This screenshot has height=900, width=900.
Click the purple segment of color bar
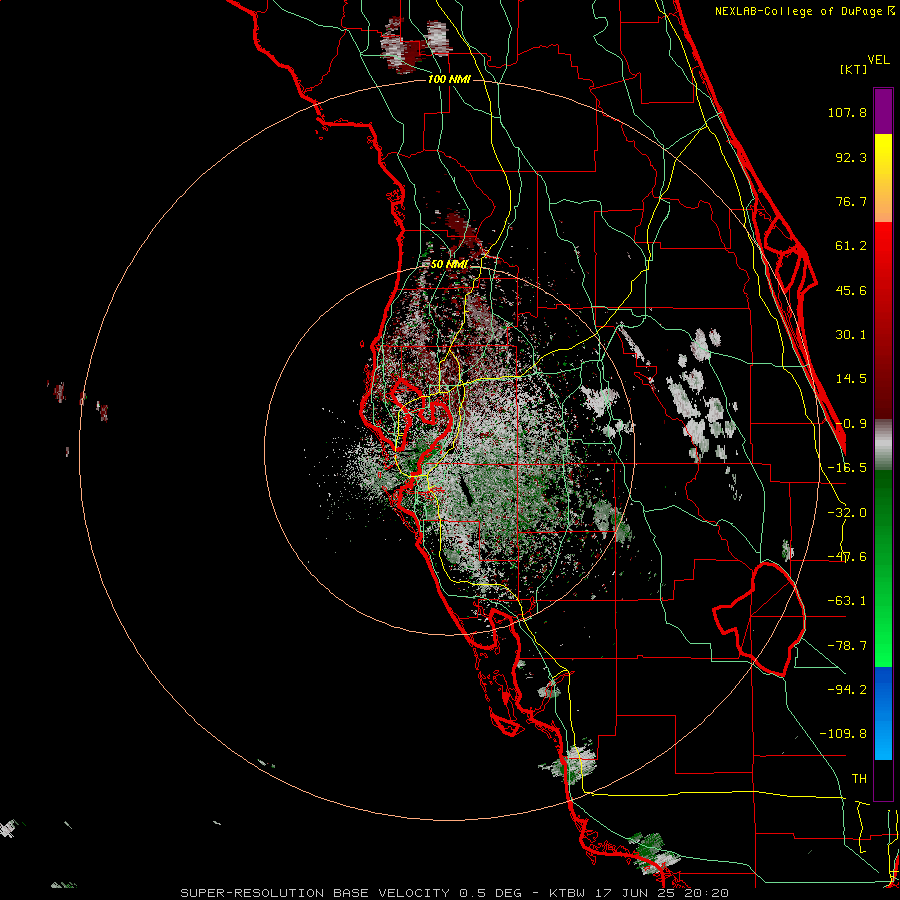883,111
